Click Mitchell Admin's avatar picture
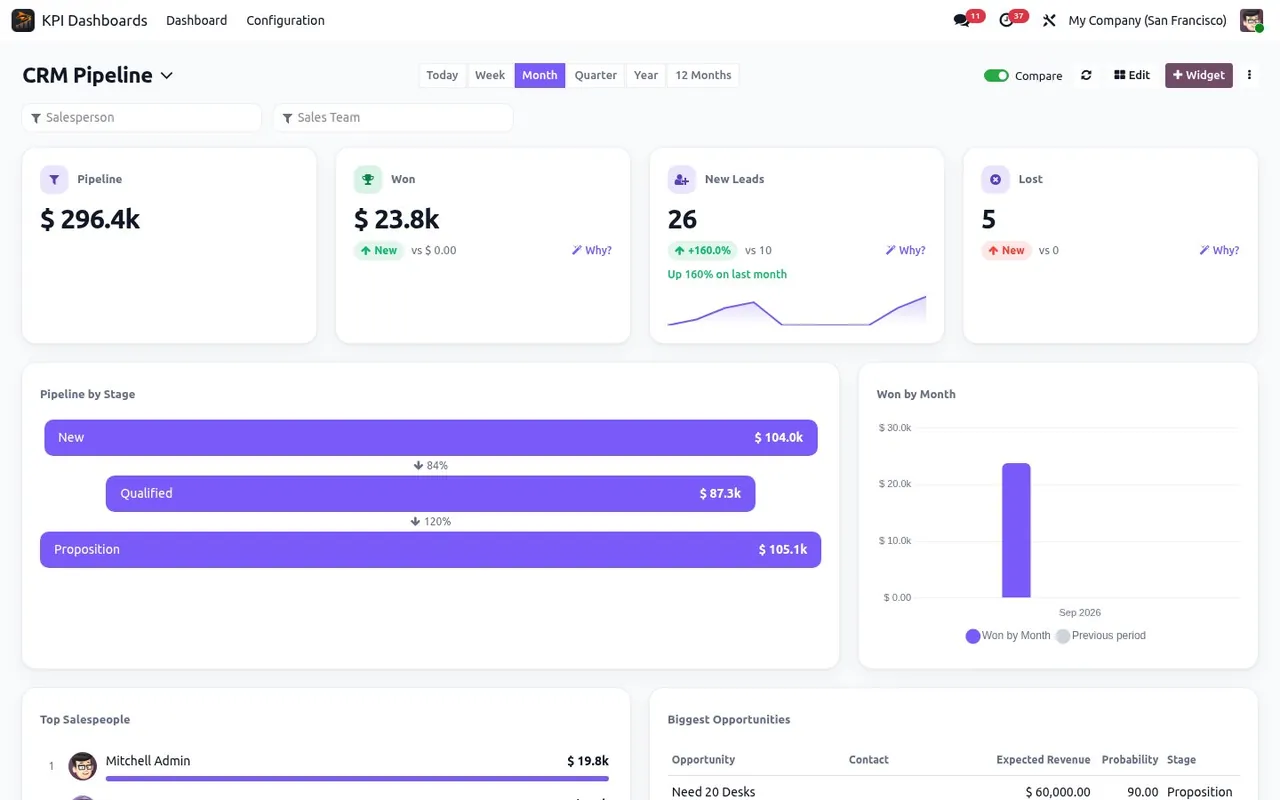 coord(83,767)
